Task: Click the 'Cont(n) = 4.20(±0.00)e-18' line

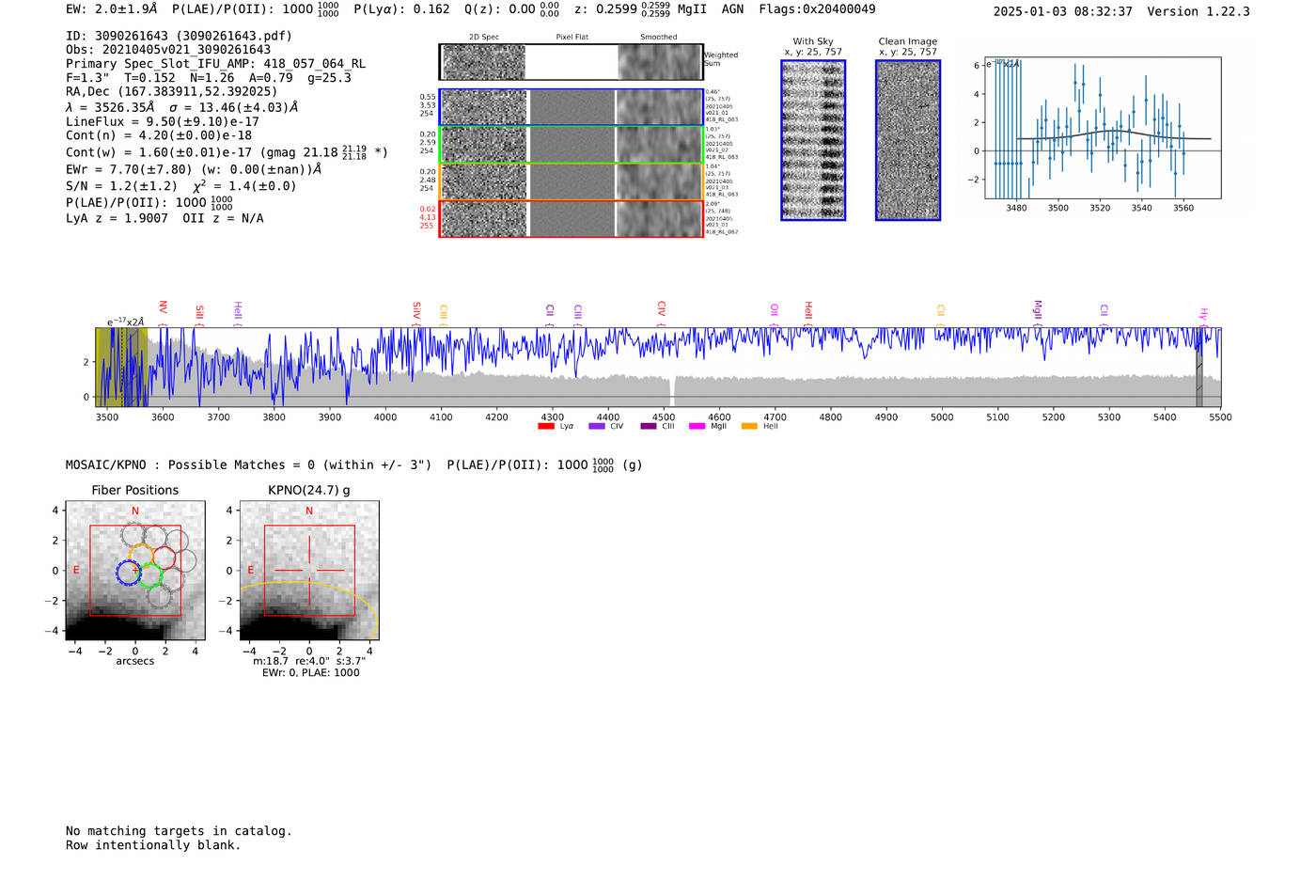Action: 159,135
